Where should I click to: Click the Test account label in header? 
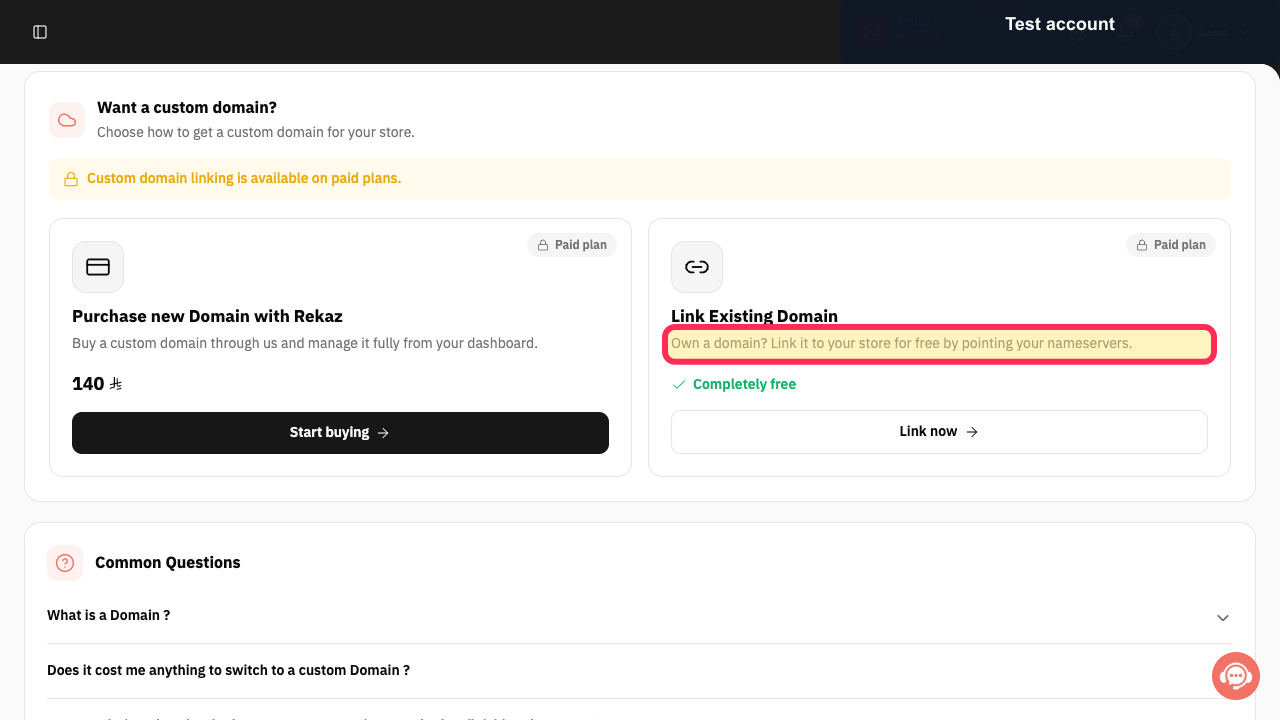[x=1060, y=24]
